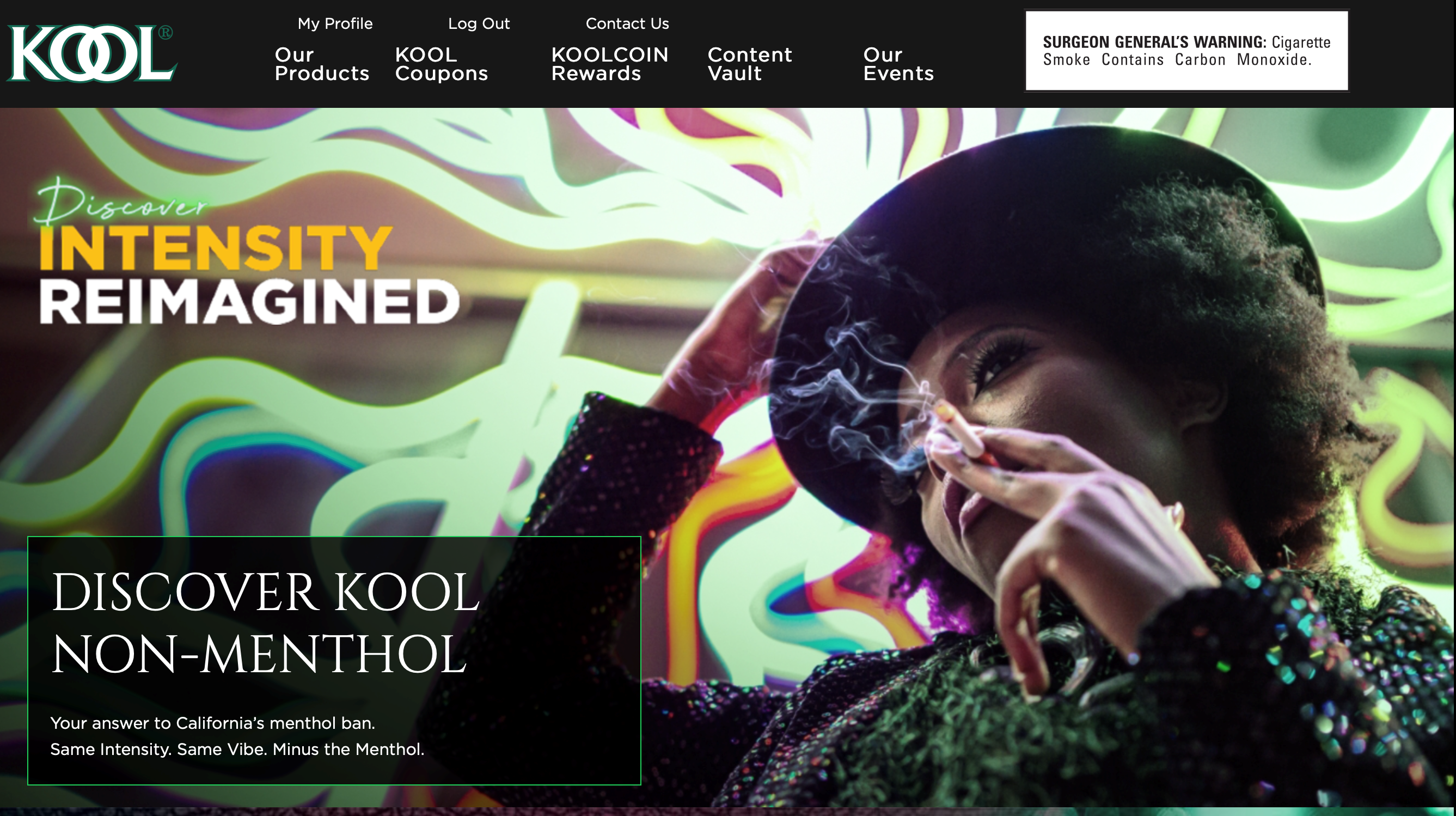Click the DISCOVER KOOL NON-MENTHOL heading
The width and height of the screenshot is (1456, 816).
265,623
